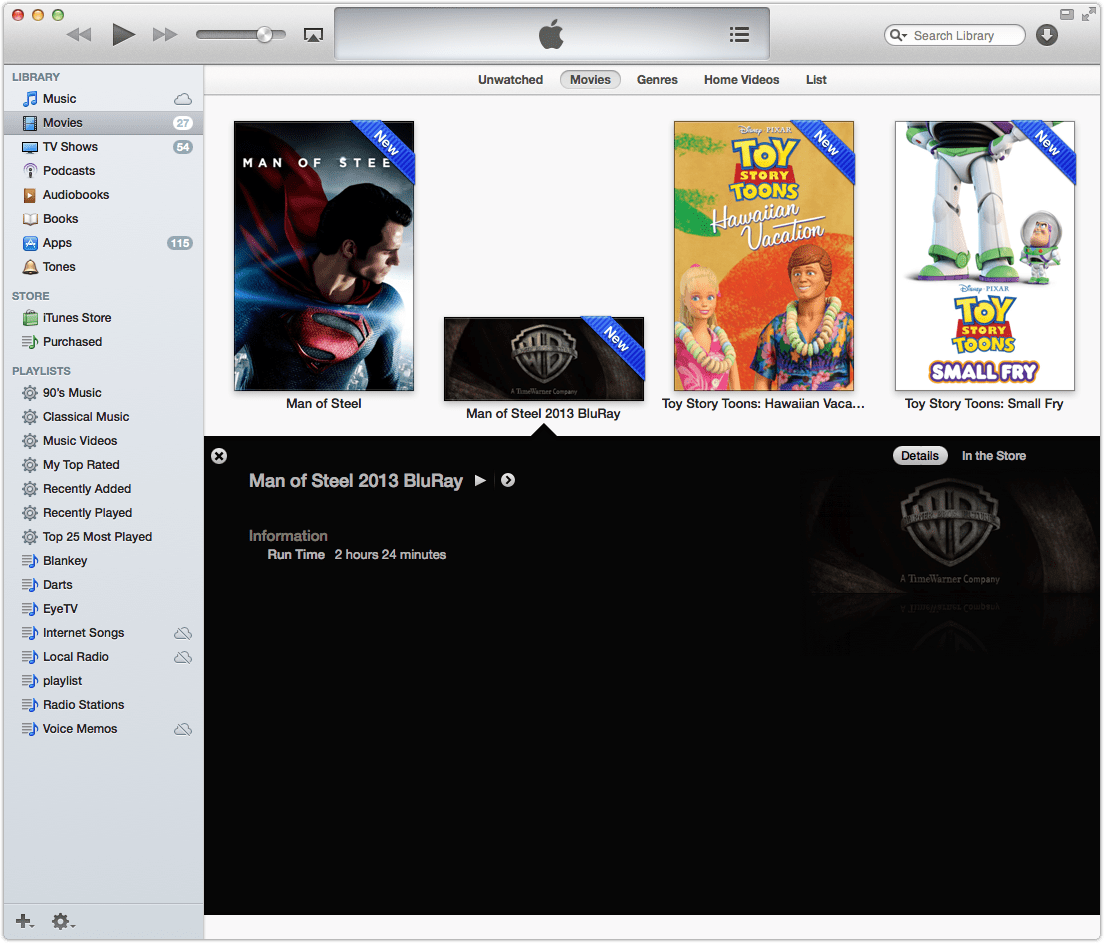
Task: Open the search magnifier dropdown
Action: [898, 35]
